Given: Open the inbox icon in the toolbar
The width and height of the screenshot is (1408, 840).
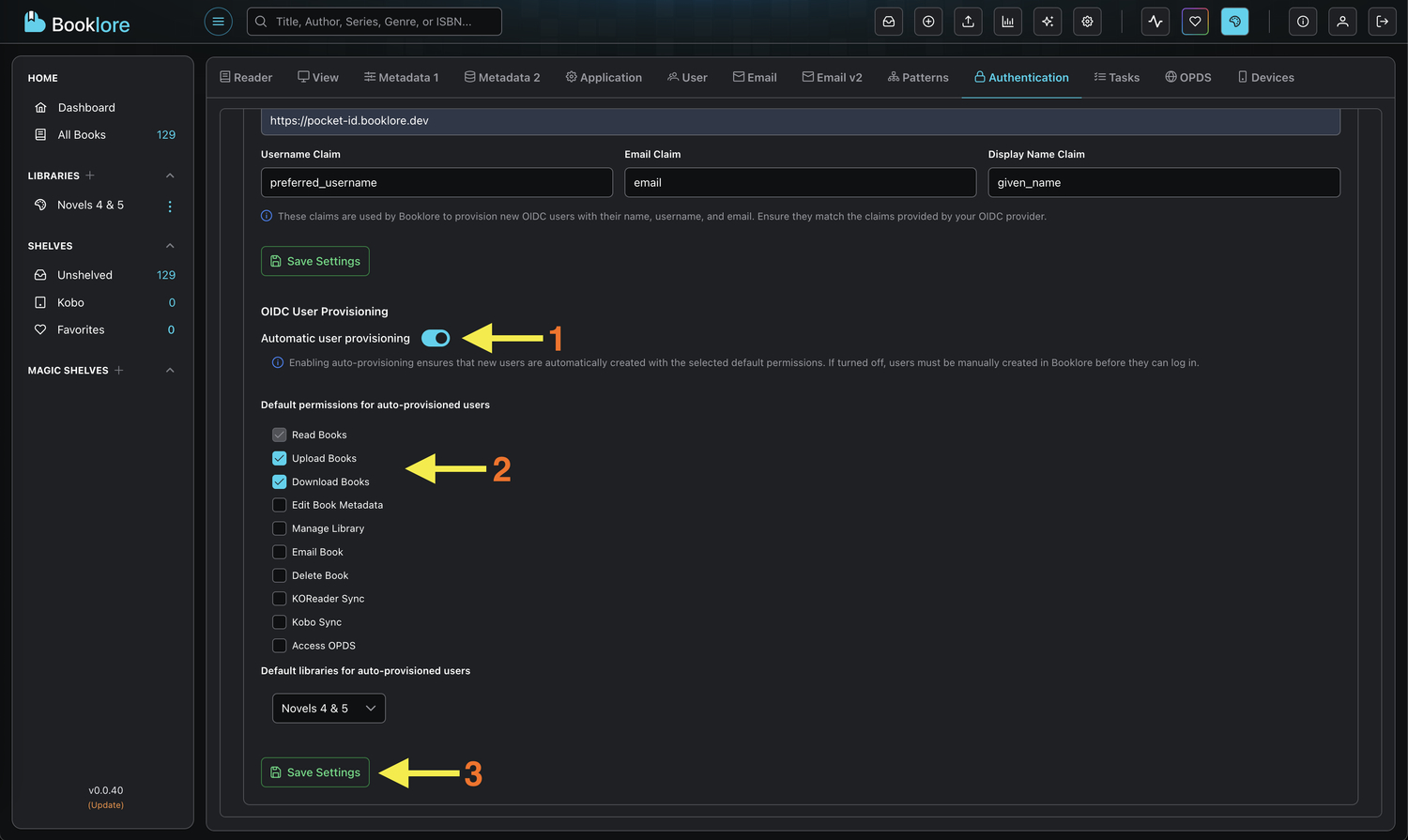Looking at the screenshot, I should (888, 21).
